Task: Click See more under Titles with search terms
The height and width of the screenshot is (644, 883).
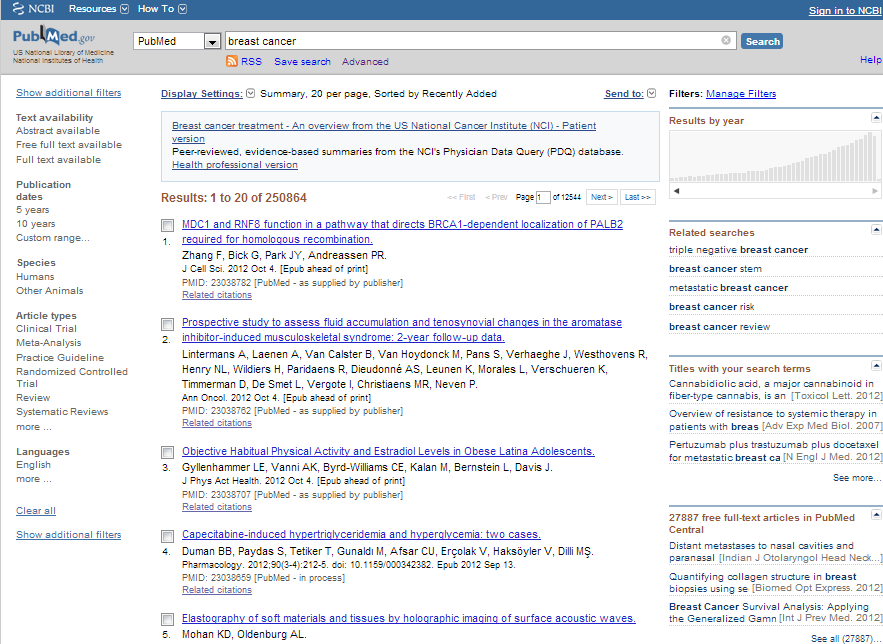Action: coord(857,478)
